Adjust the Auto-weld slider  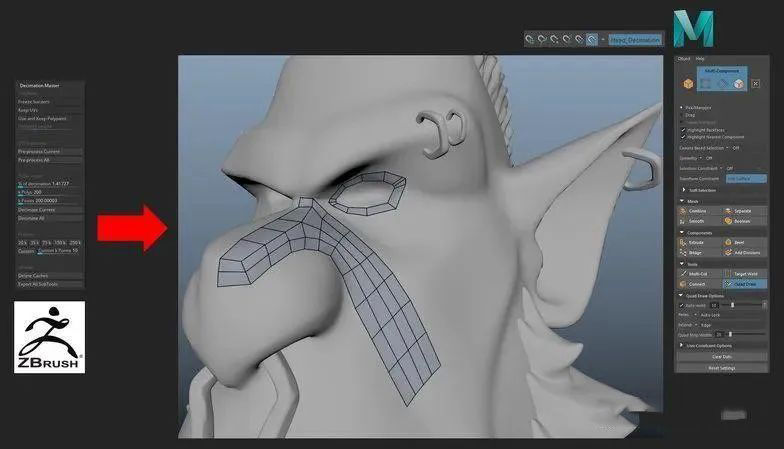732,305
